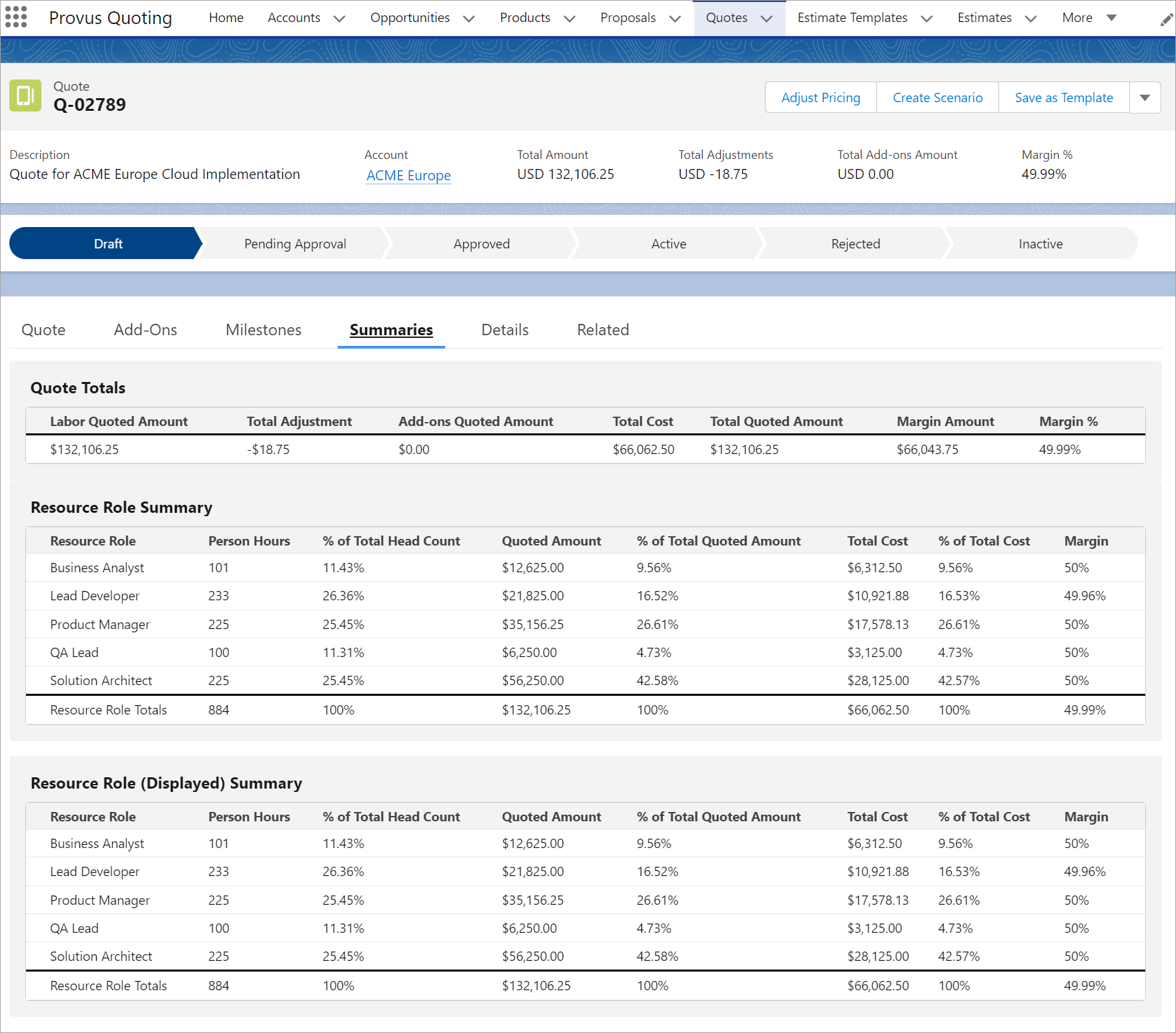The image size is (1176, 1033).
Task: Expand the Opportunities menu chevron
Action: pyautogui.click(x=469, y=19)
